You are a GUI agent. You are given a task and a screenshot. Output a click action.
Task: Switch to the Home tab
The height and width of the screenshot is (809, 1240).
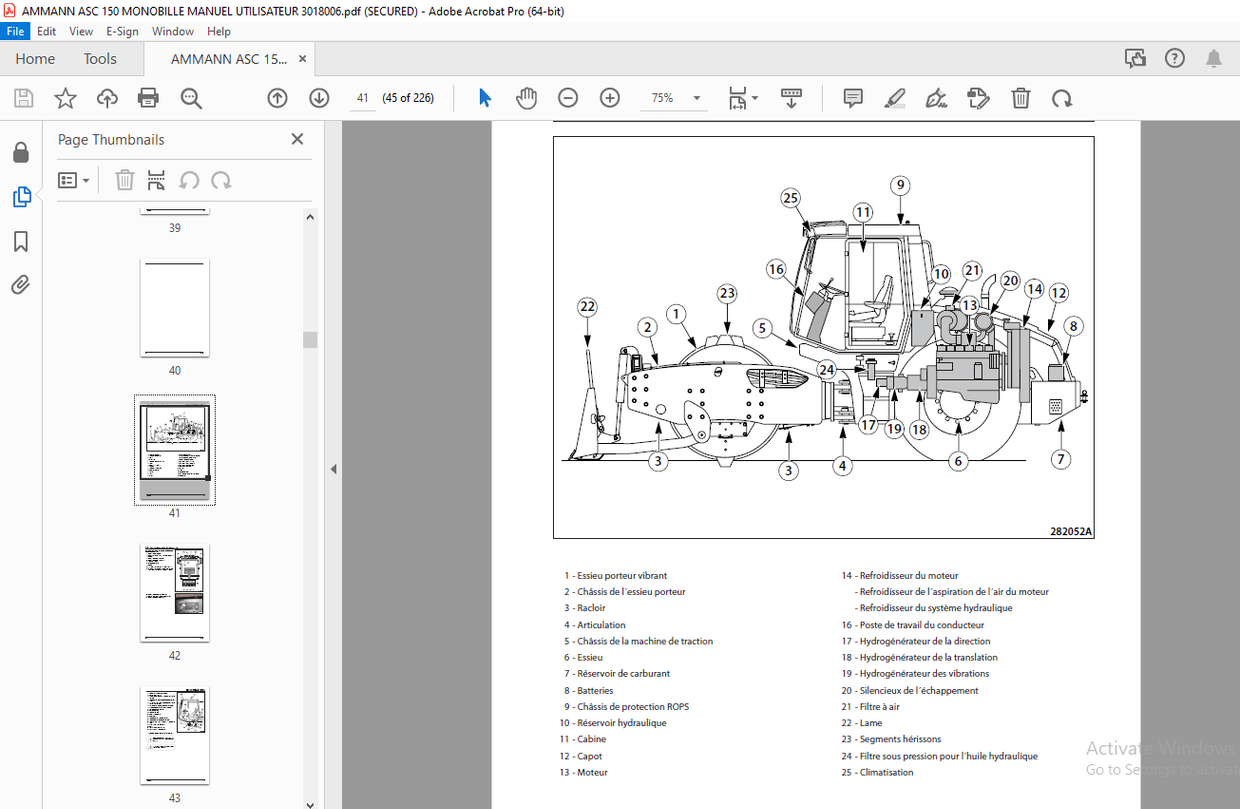[34, 59]
